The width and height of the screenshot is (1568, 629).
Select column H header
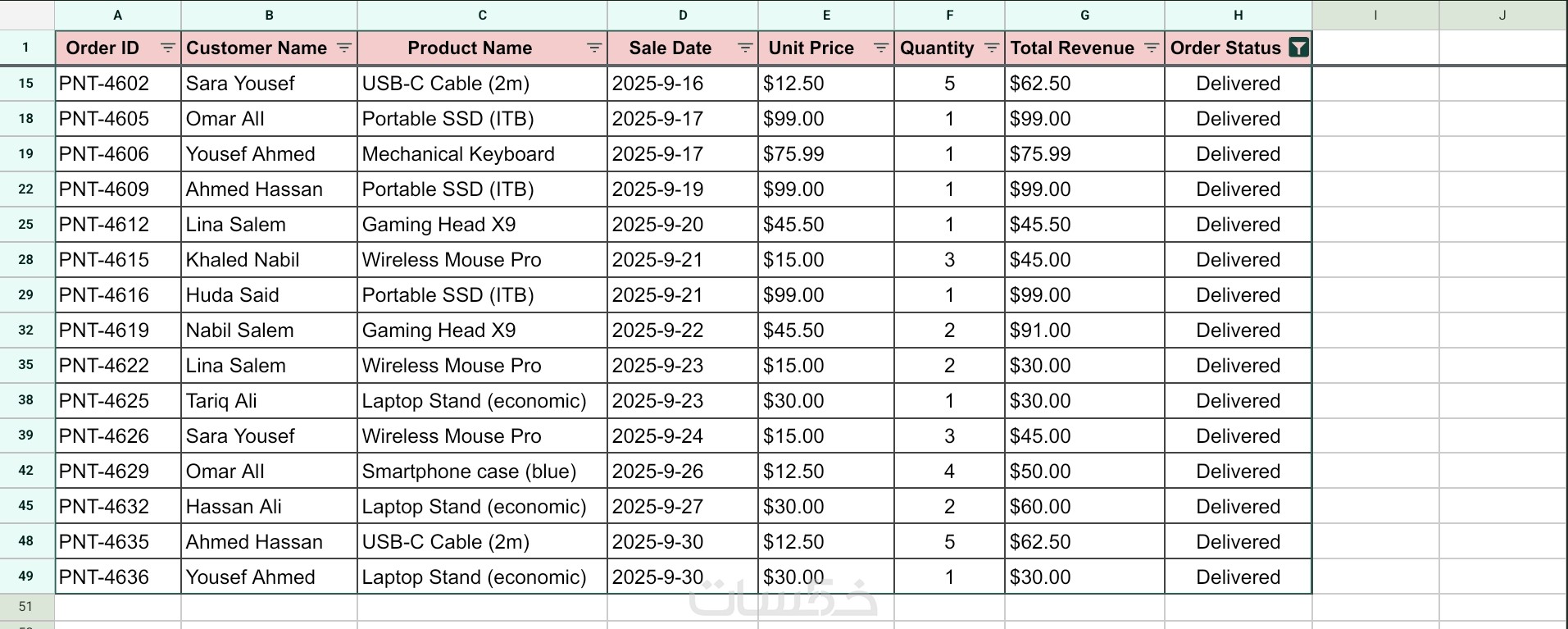(1238, 15)
